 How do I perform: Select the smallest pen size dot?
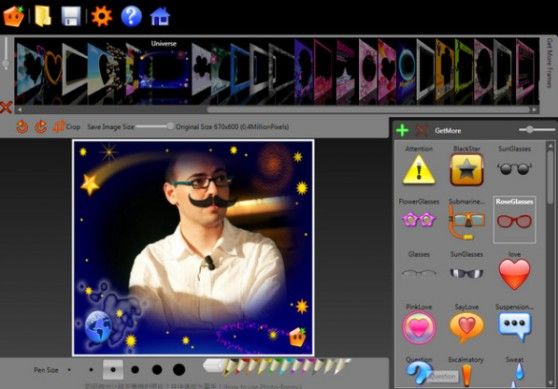tap(69, 370)
